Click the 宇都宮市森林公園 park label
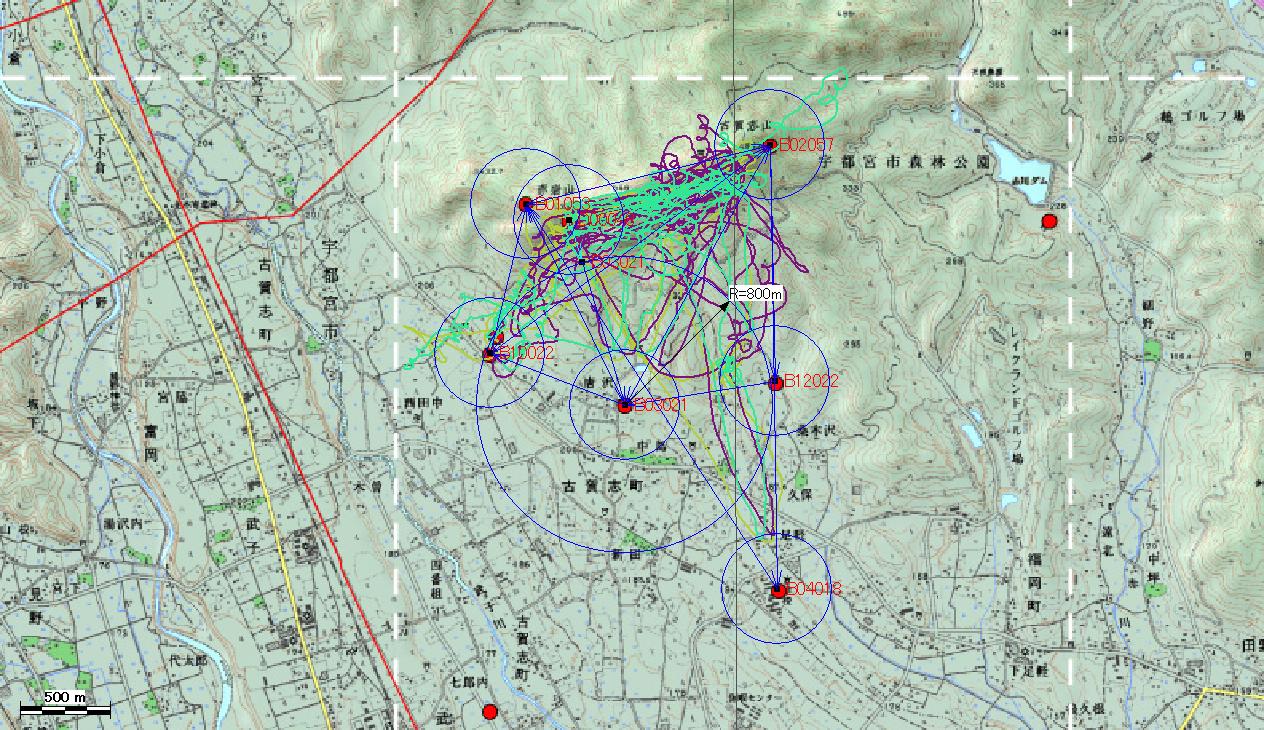Image resolution: width=1264 pixels, height=730 pixels. coord(905,161)
